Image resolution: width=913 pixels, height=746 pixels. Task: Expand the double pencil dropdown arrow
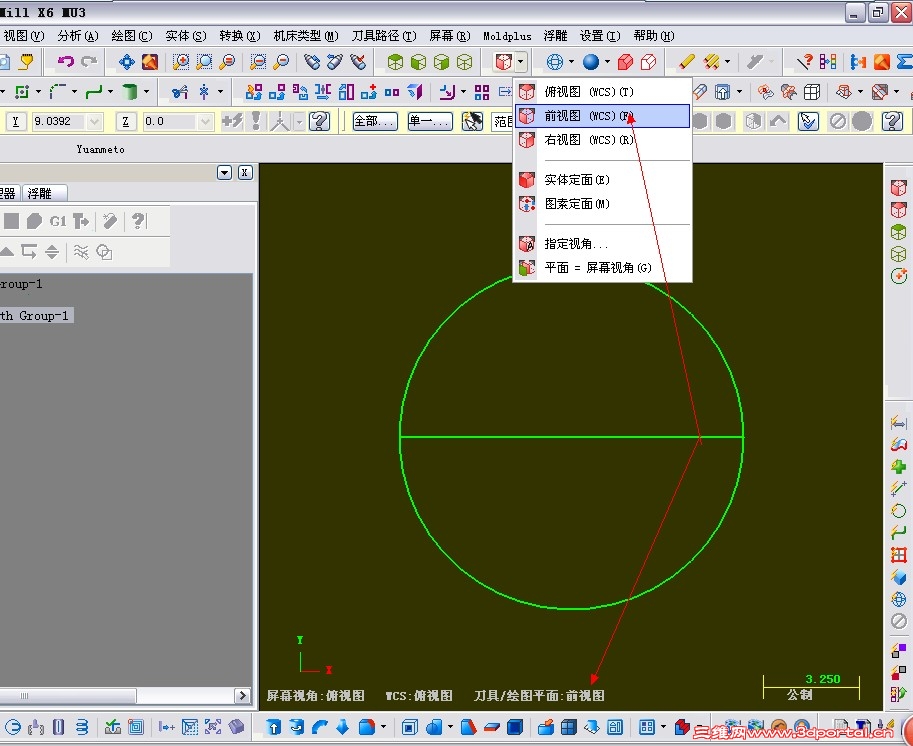[727, 61]
